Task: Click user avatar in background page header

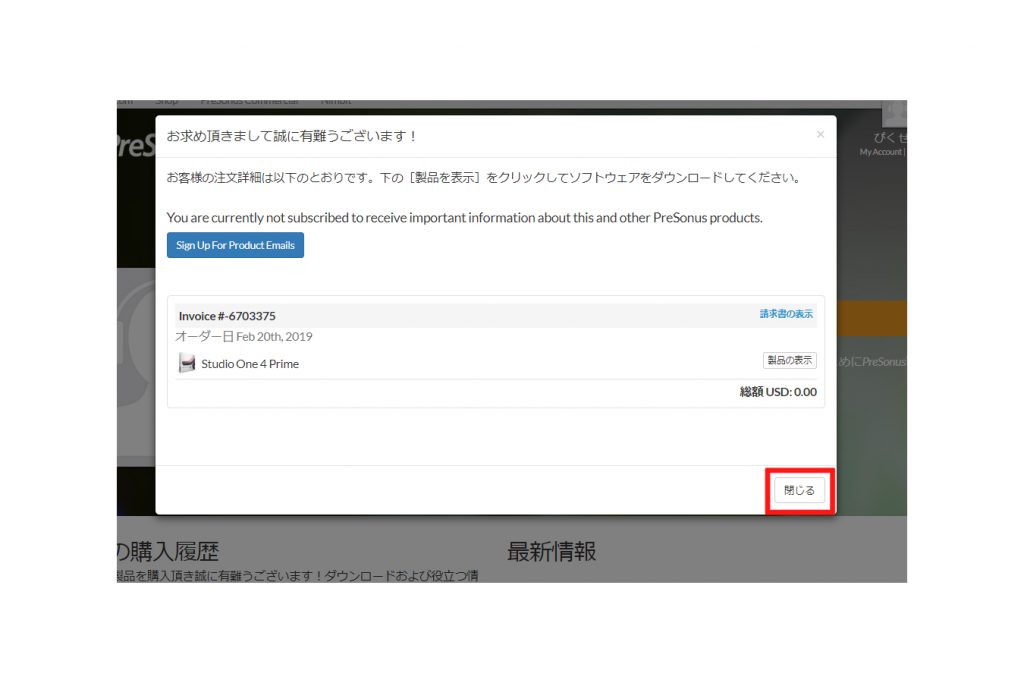Action: 894,113
